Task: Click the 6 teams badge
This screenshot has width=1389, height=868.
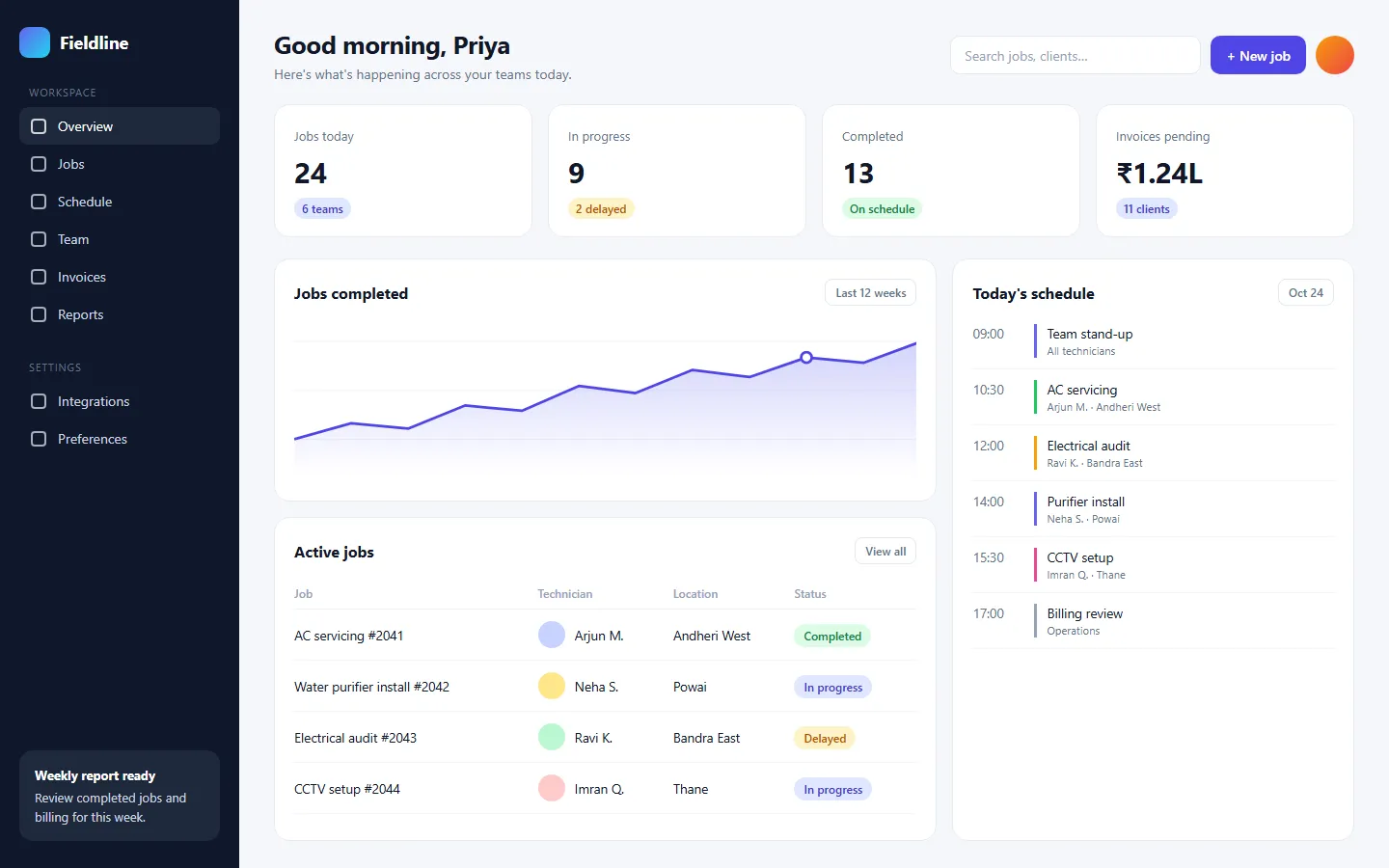Action: pyautogui.click(x=322, y=209)
